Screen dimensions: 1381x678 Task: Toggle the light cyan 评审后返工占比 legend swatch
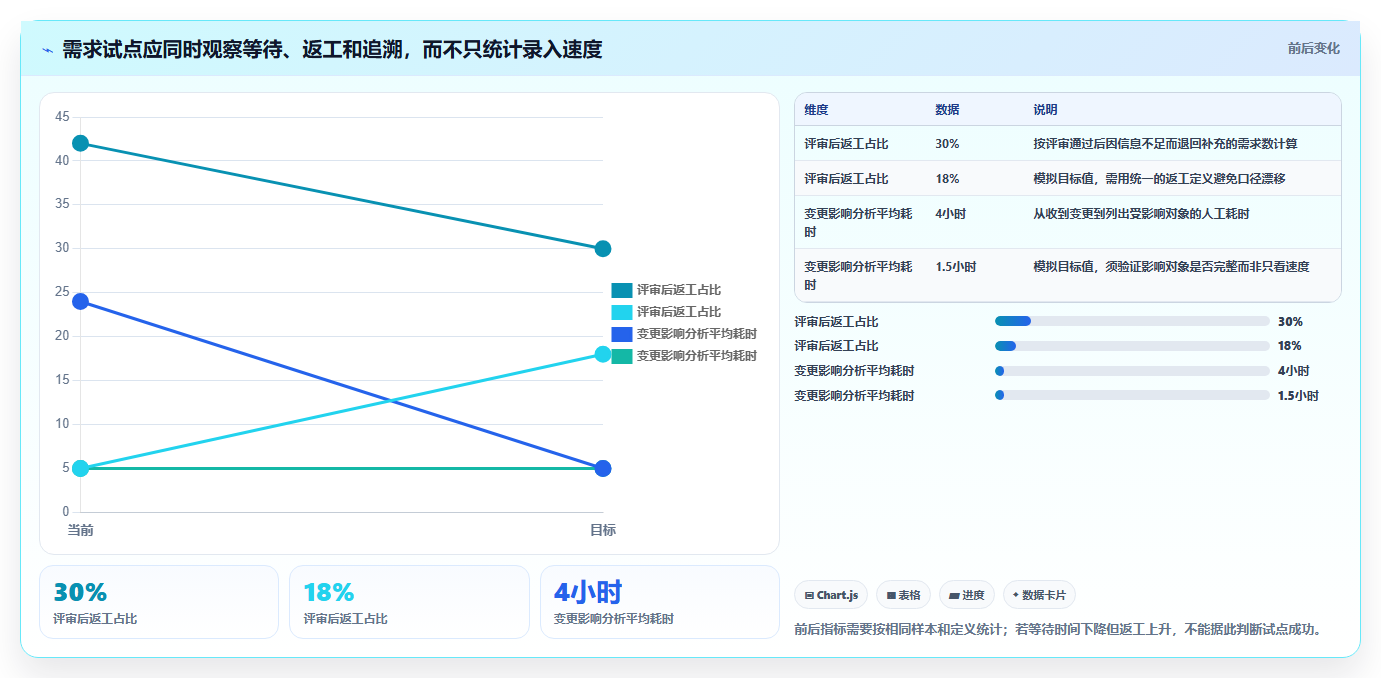[x=622, y=312]
